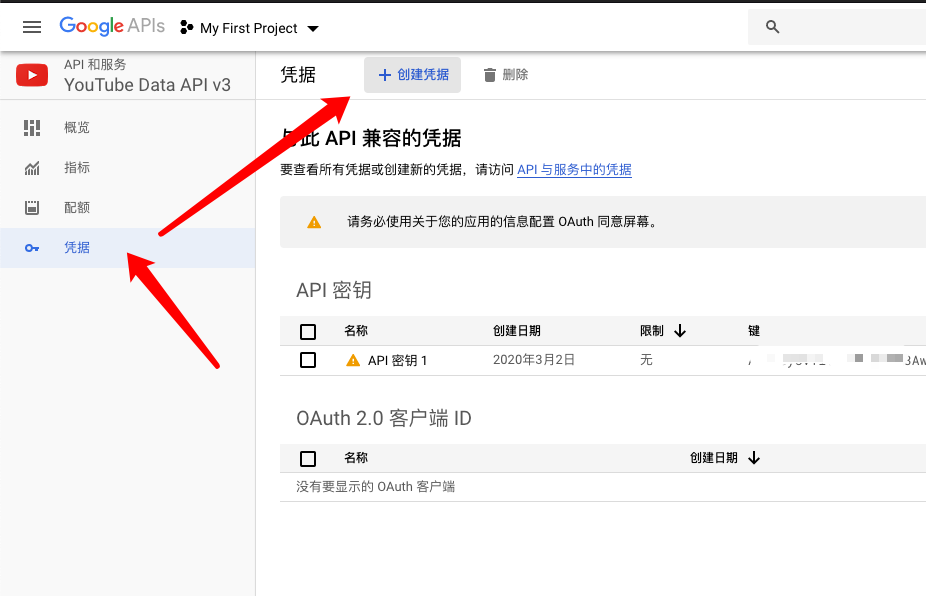Open the API 密钥 1 entry

point(397,360)
